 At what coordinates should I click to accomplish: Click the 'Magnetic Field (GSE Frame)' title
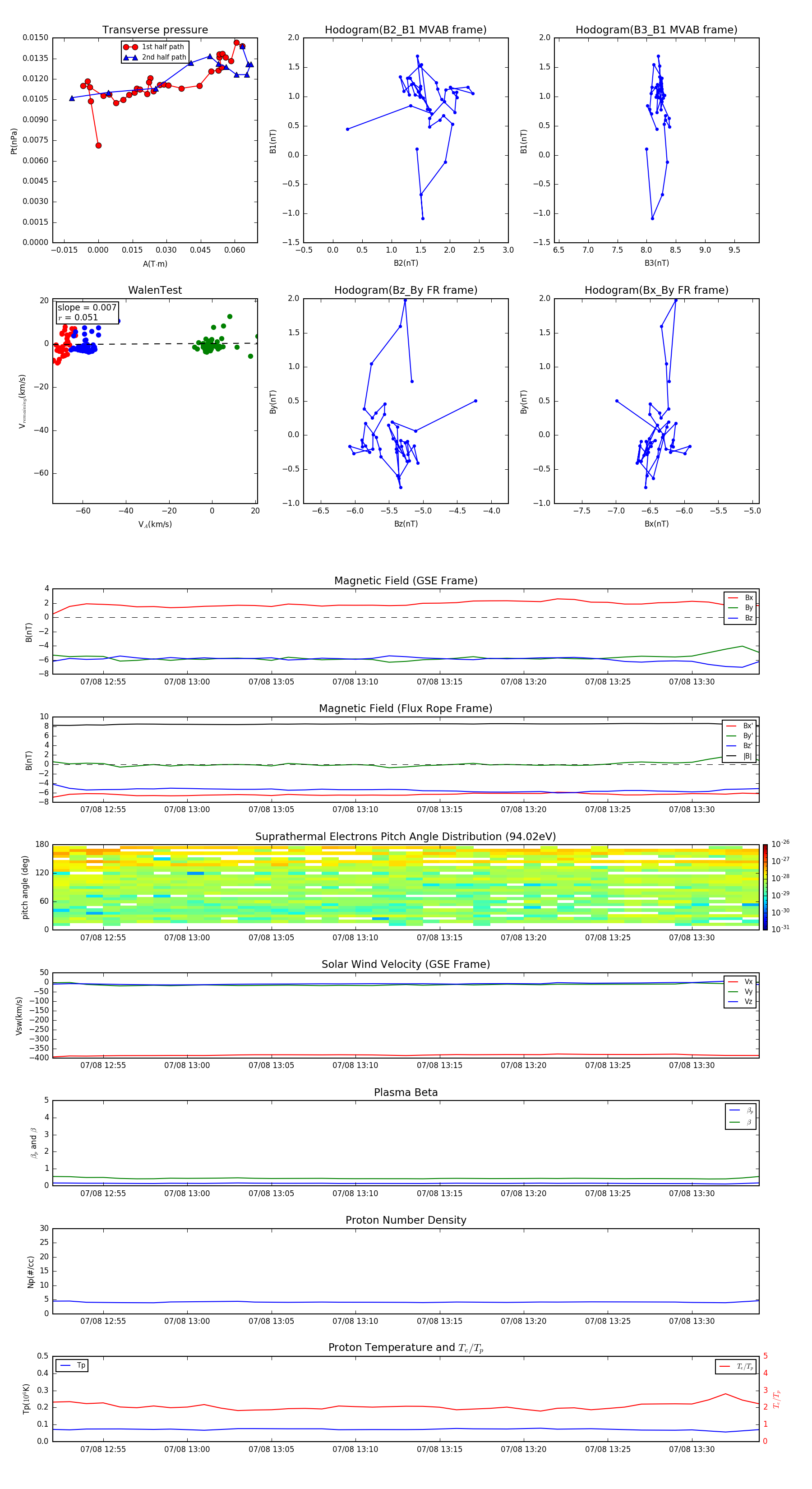[406, 581]
